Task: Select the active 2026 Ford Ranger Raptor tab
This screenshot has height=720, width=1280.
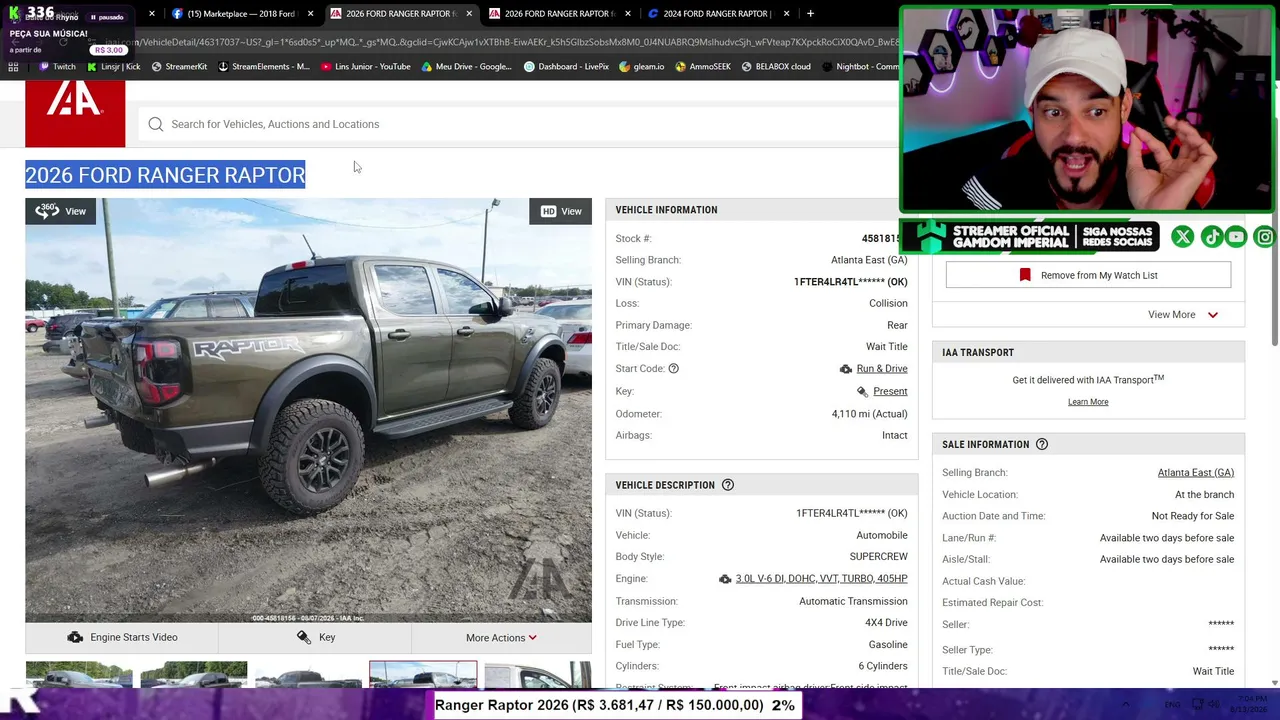Action: coord(401,14)
